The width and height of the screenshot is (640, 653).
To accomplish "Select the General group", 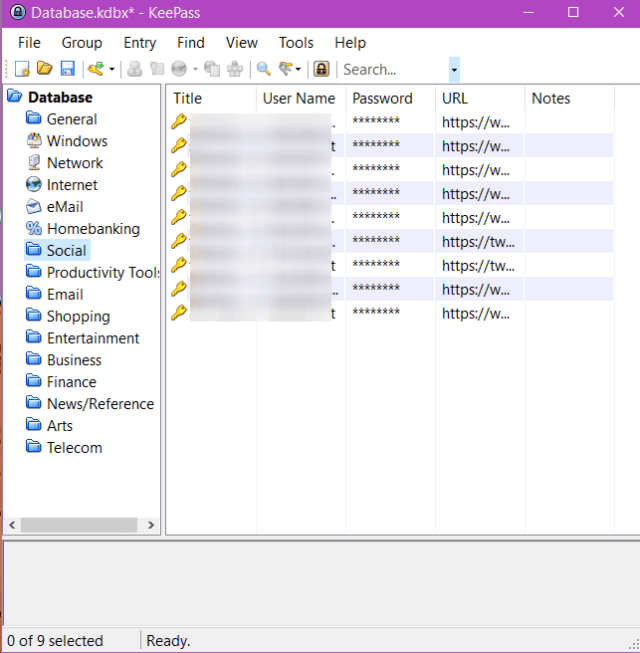I will [x=72, y=119].
